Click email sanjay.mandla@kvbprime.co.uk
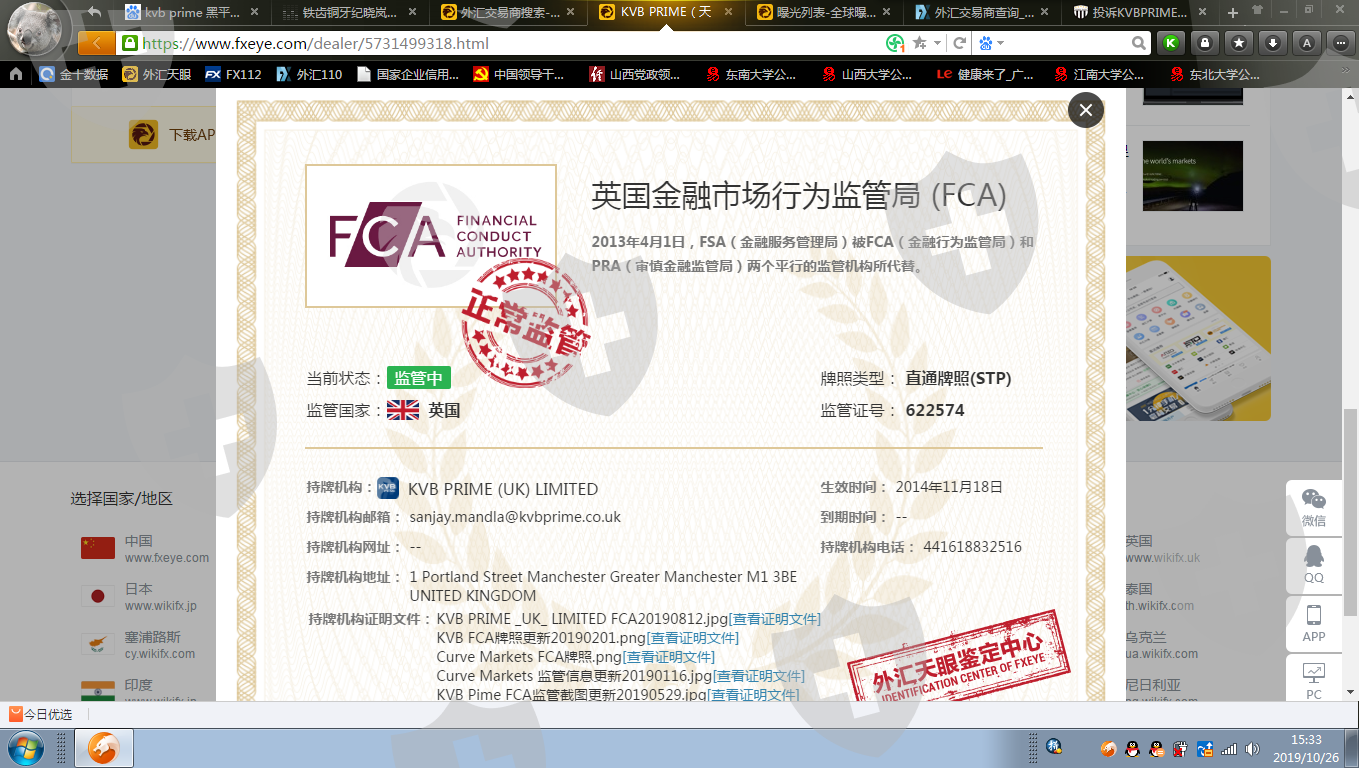This screenshot has width=1359, height=768. click(x=515, y=517)
